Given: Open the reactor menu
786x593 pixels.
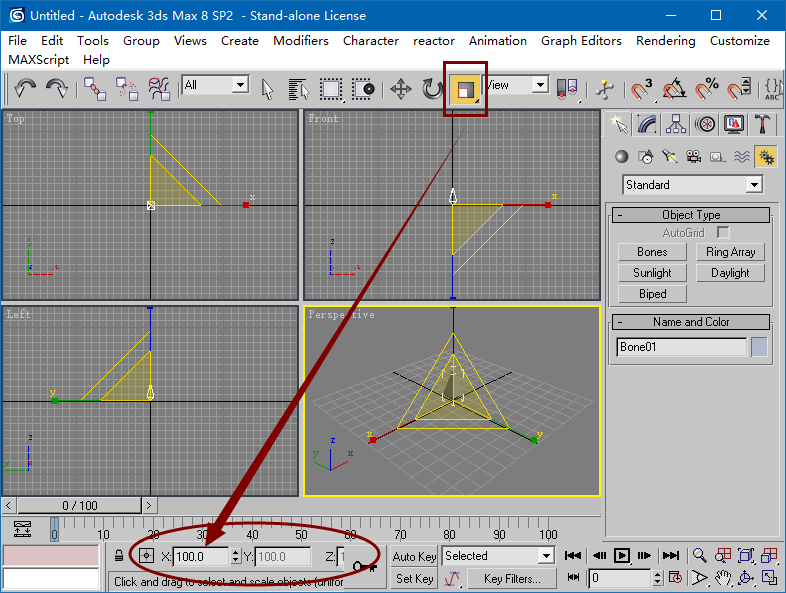Looking at the screenshot, I should (x=434, y=41).
